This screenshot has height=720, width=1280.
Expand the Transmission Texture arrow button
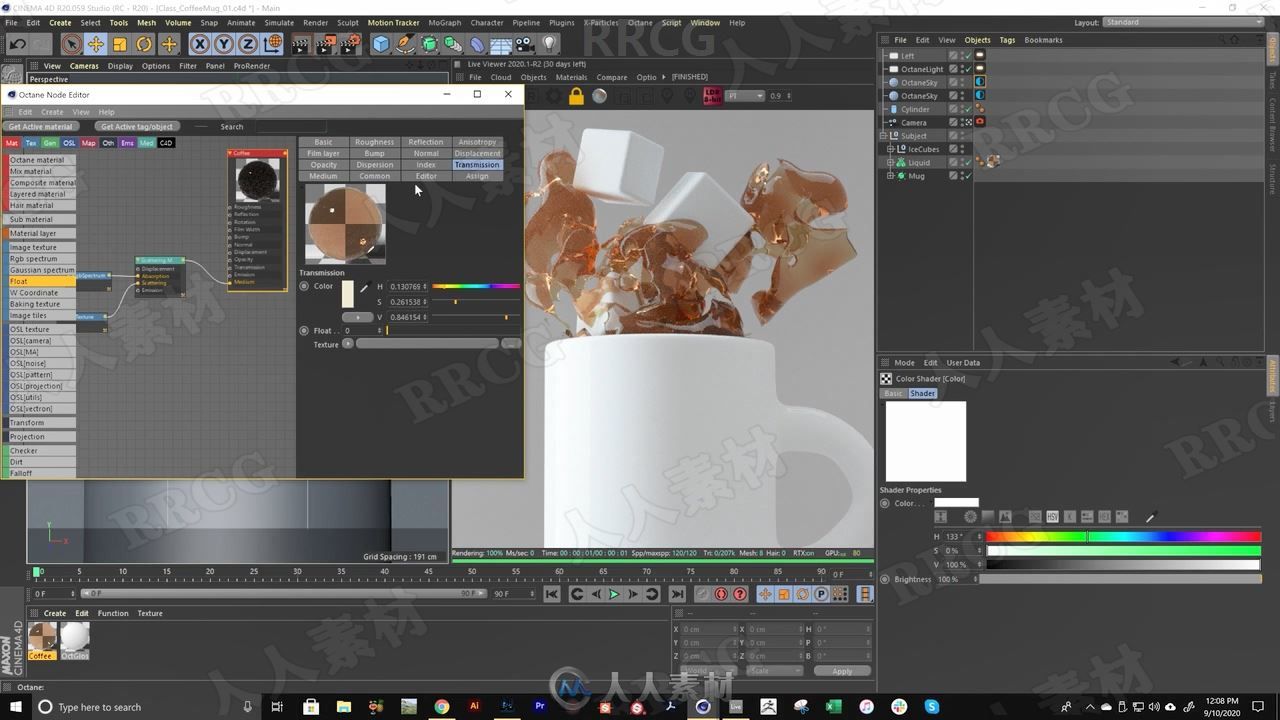click(x=348, y=344)
